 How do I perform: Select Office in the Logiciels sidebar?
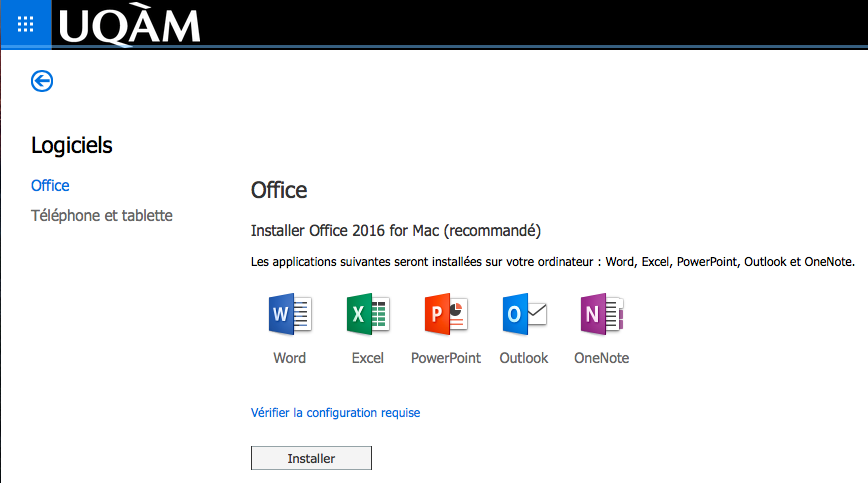pos(50,185)
